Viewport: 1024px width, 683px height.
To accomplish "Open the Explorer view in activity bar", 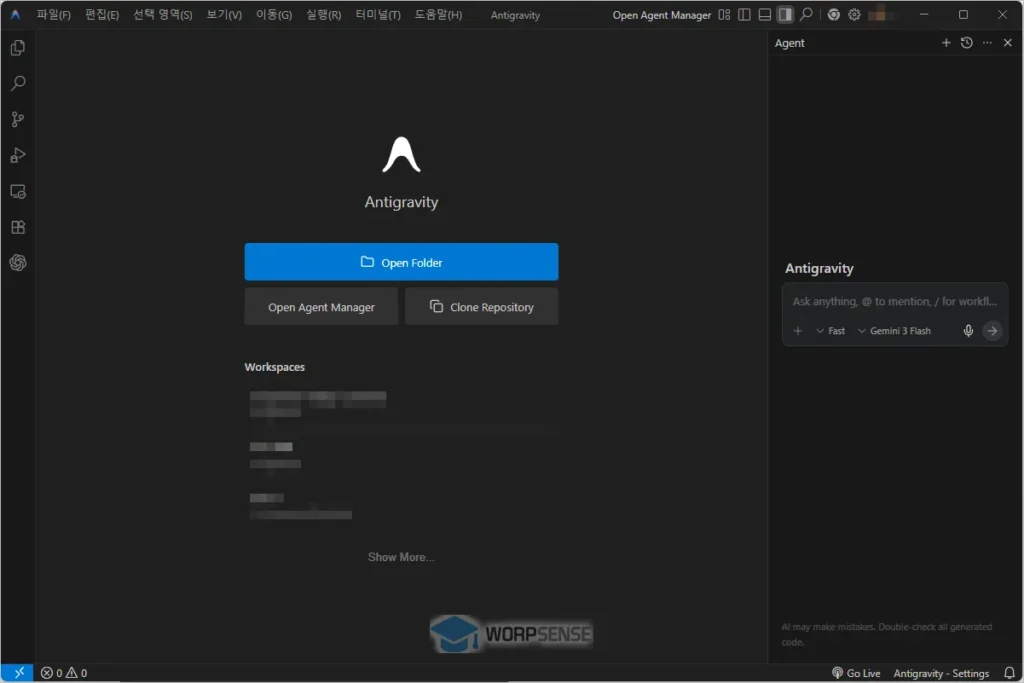I will point(18,48).
